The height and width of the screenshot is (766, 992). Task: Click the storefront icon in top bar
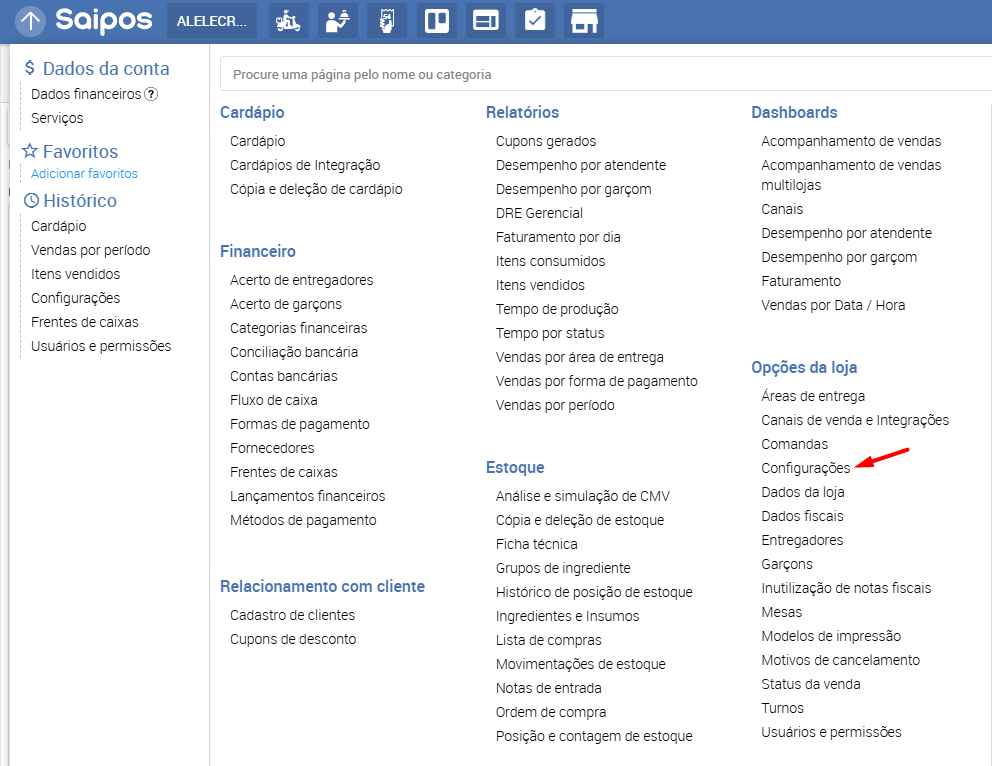click(x=584, y=21)
